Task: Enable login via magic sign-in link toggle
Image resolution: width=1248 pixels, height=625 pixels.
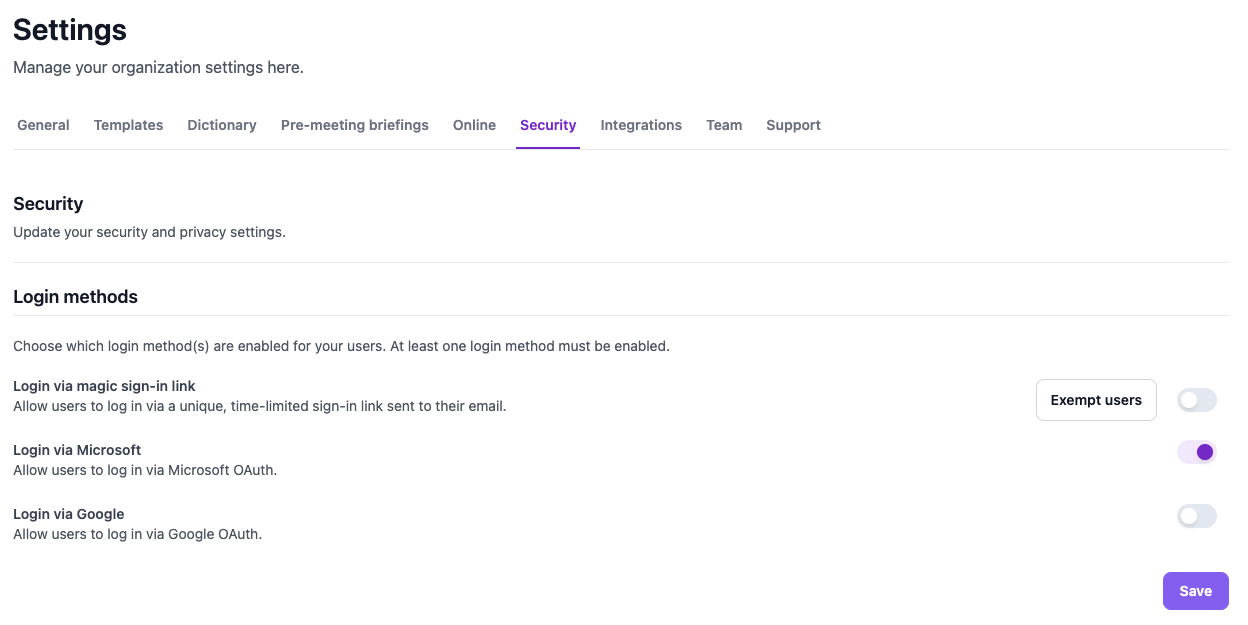Action: click(x=1196, y=400)
